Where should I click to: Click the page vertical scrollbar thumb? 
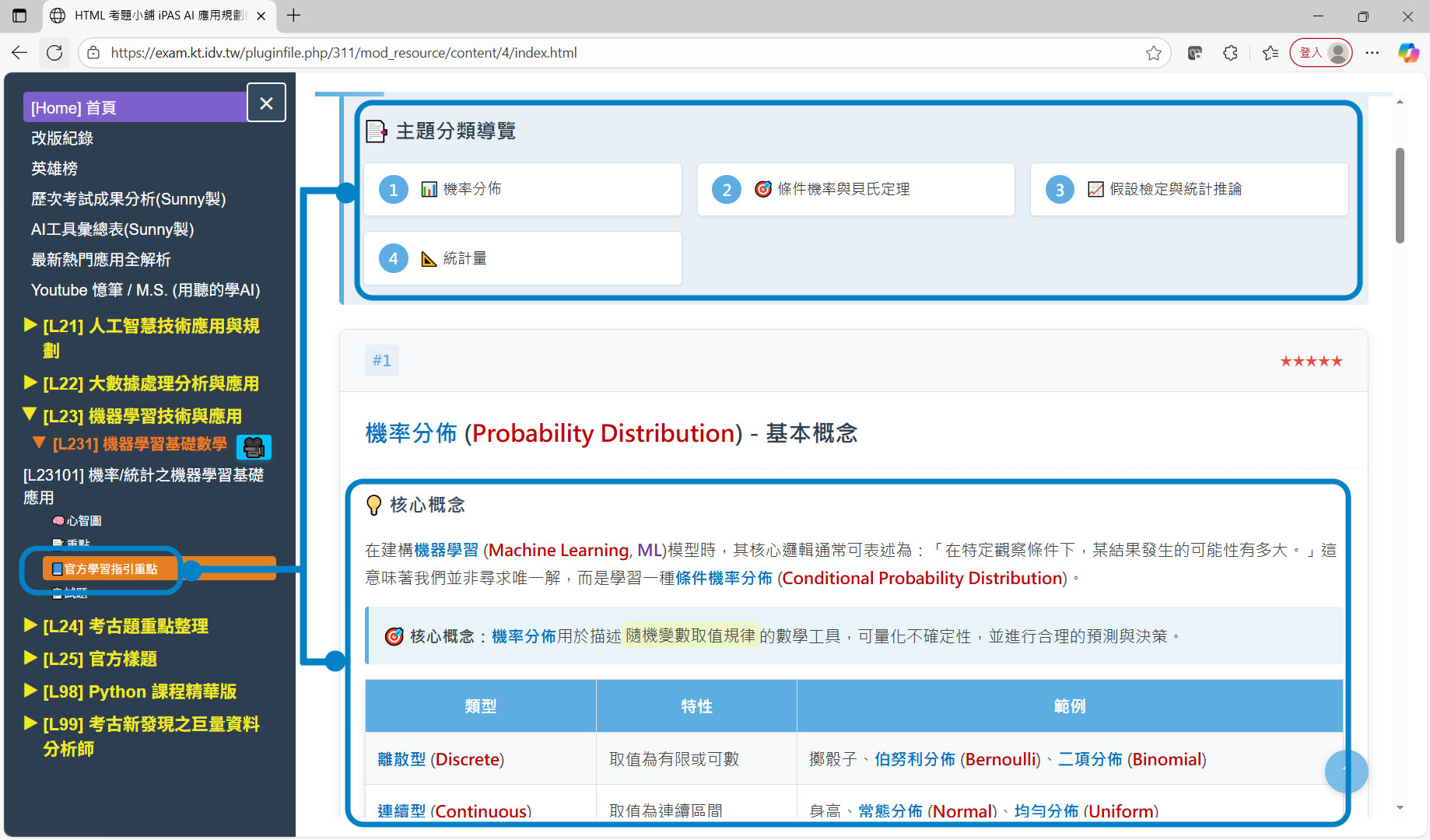[x=1400, y=194]
